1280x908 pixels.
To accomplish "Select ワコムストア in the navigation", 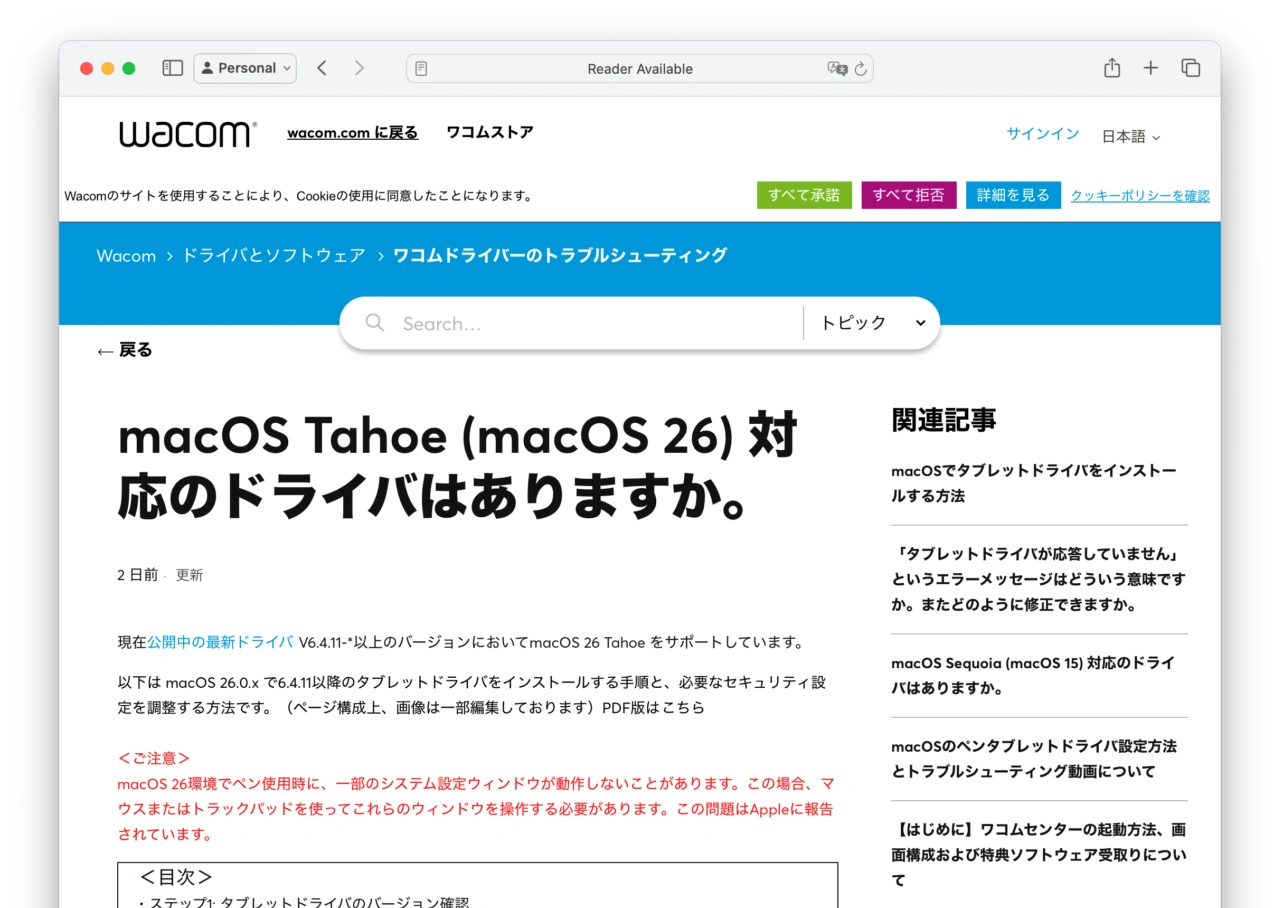I will point(489,132).
